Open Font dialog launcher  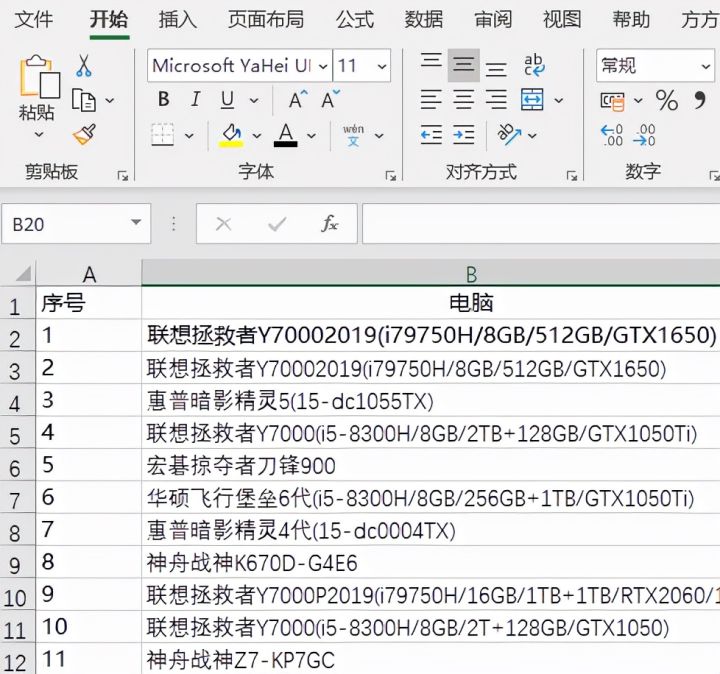pos(391,175)
